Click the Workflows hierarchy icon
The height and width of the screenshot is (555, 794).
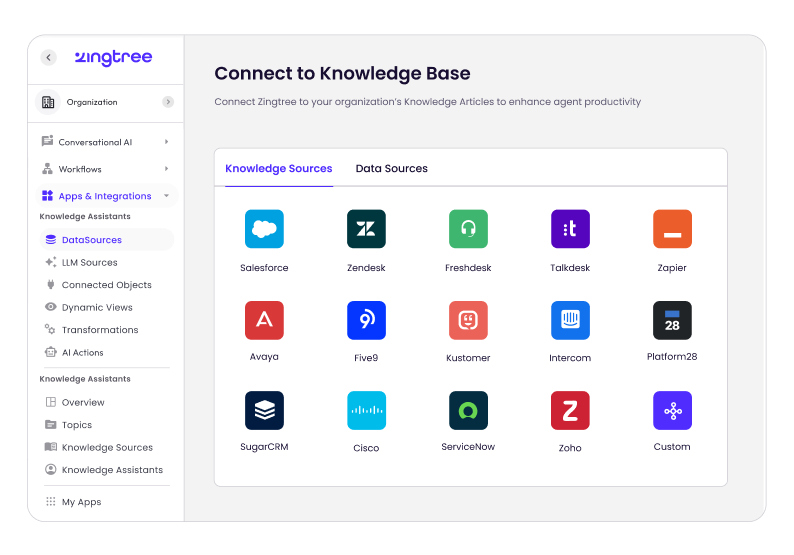tap(47, 169)
